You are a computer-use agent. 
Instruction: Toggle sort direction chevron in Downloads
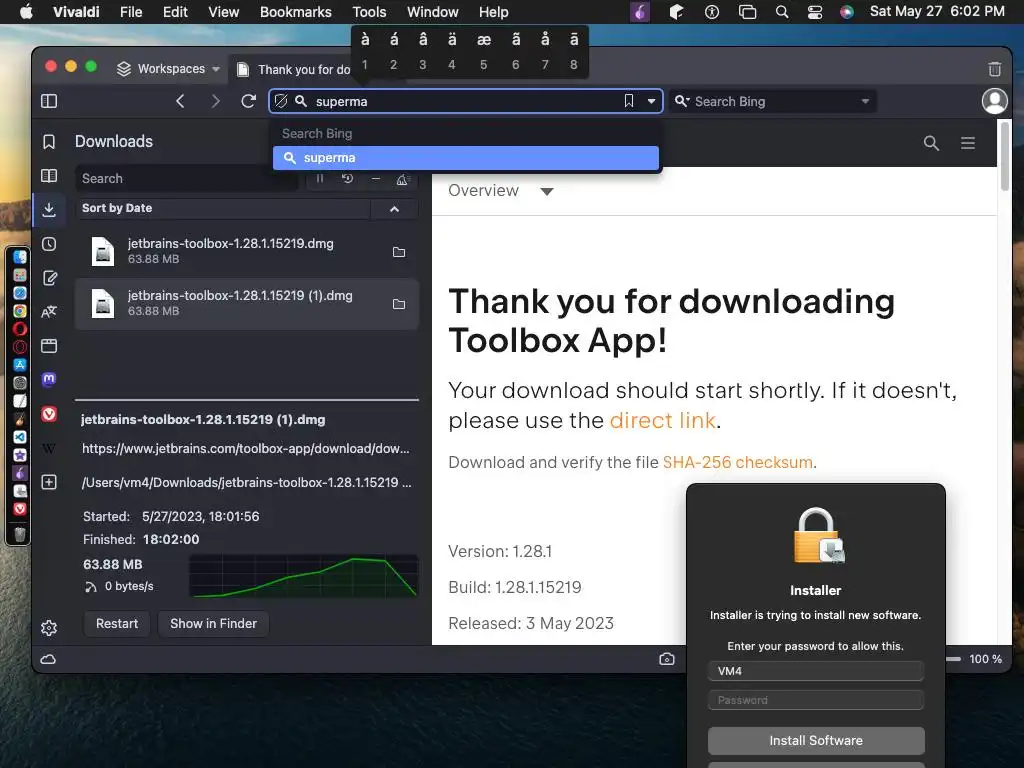pos(394,209)
